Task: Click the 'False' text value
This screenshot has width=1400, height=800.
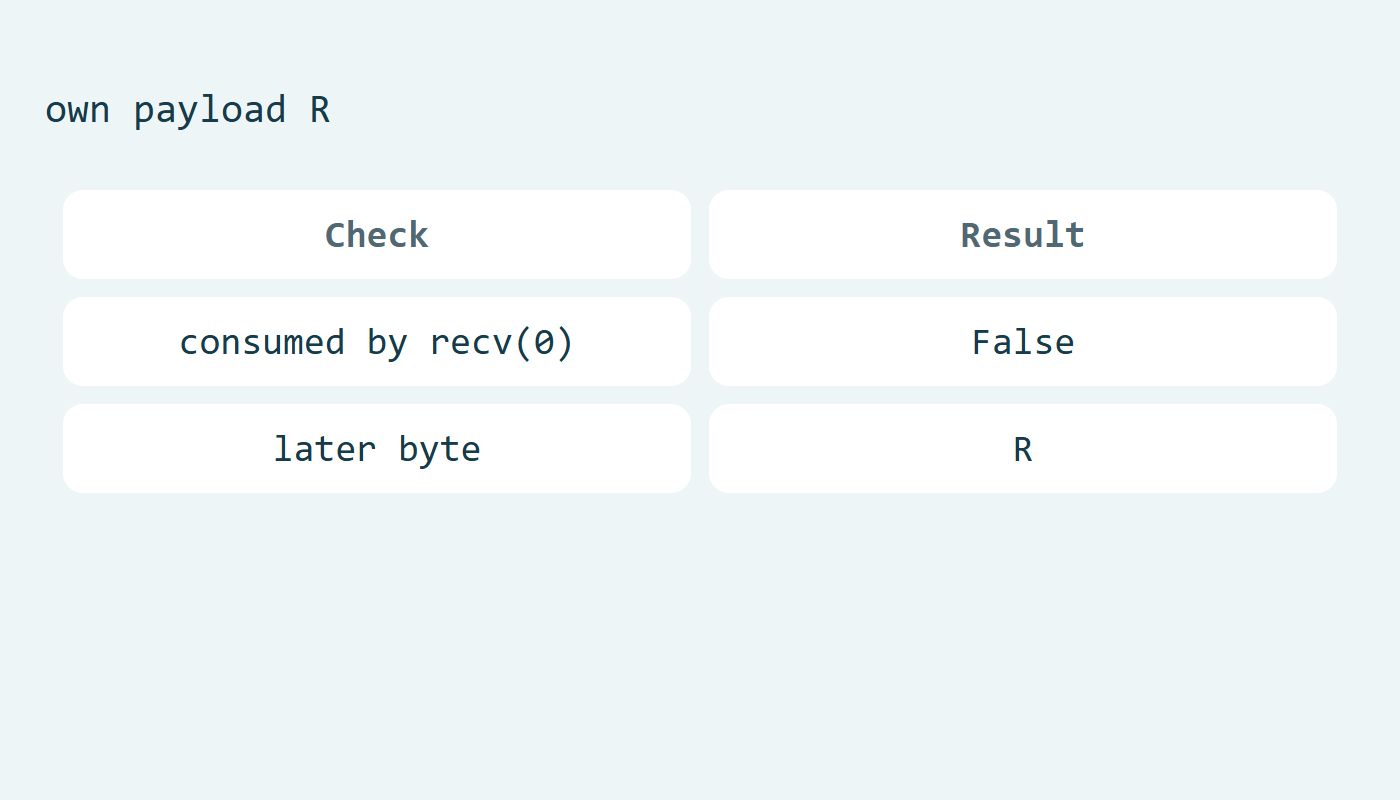Action: click(x=1023, y=342)
